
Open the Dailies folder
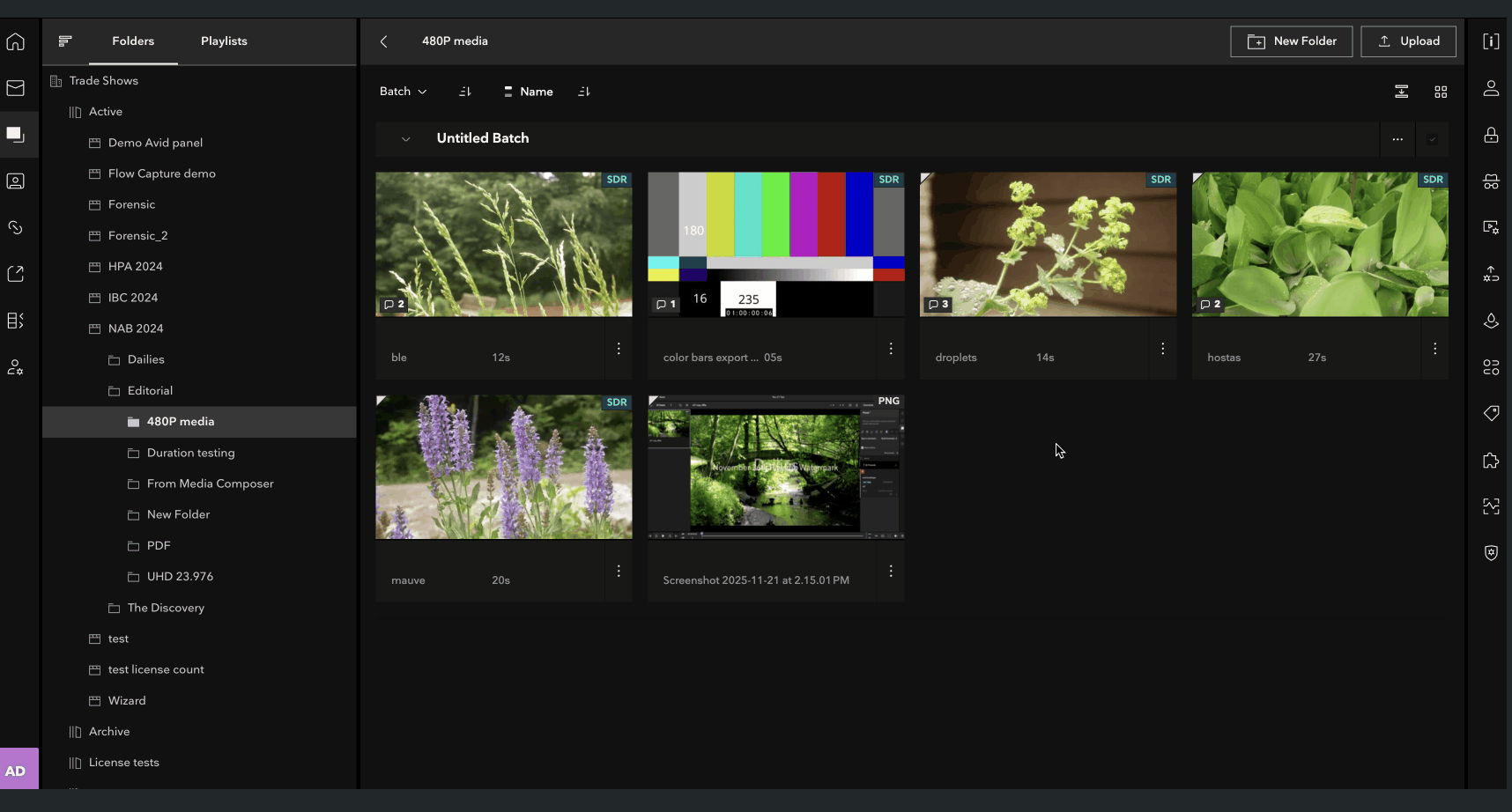pos(145,360)
